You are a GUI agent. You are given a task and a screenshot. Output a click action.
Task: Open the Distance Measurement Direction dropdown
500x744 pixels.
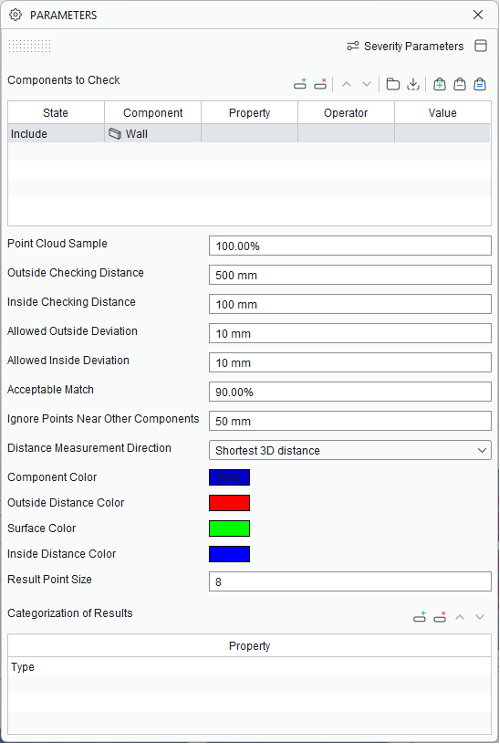point(350,450)
